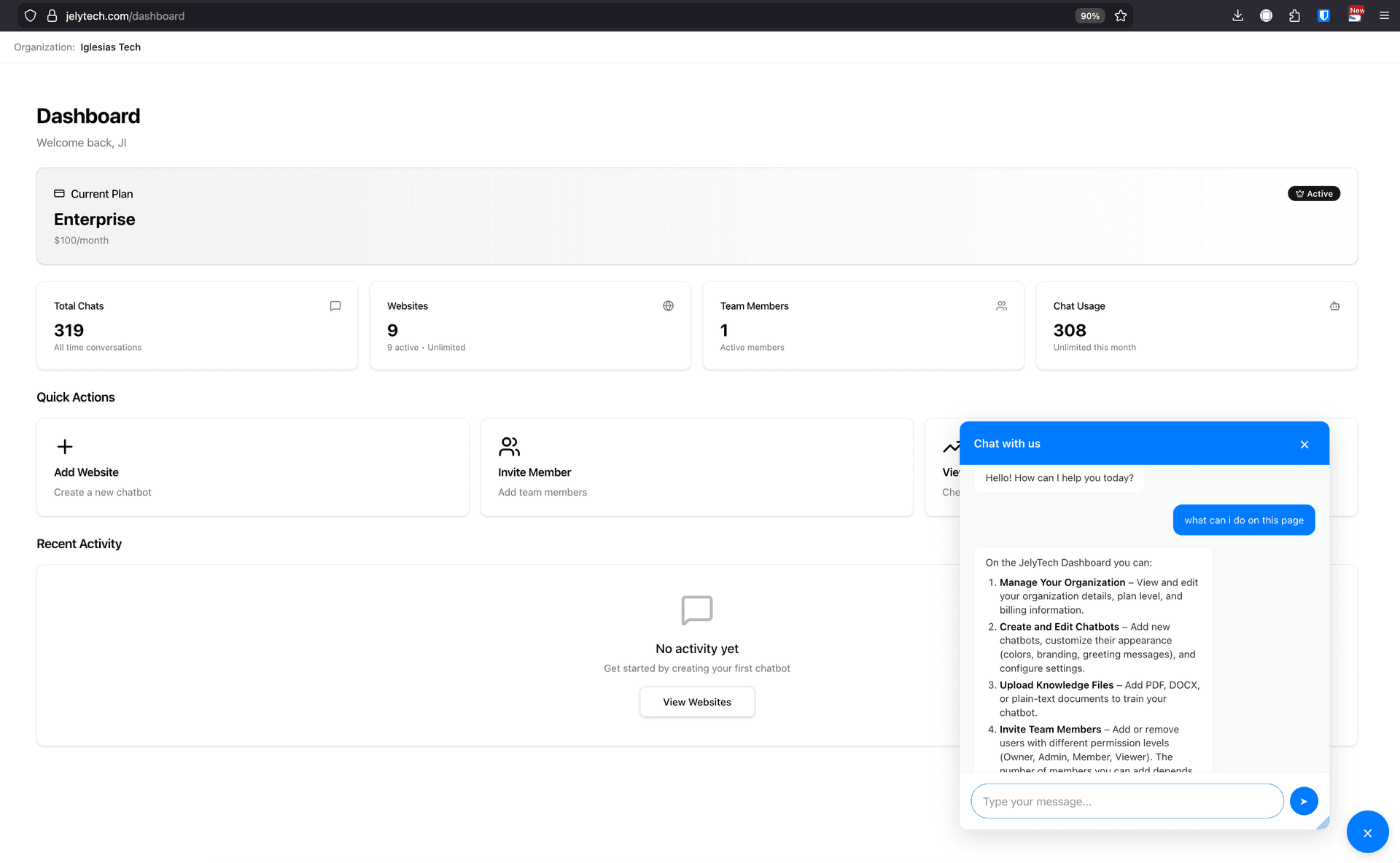Click the credit card icon on Chat Usage card

point(1334,305)
